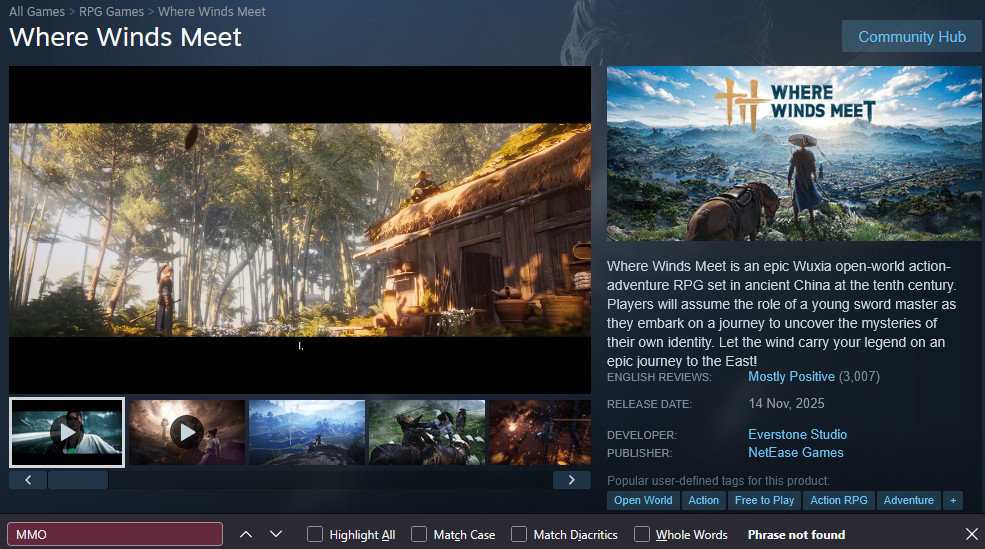Enable Match Diacritics checkbox
Viewport: 985px width, 549px height.
click(x=519, y=535)
